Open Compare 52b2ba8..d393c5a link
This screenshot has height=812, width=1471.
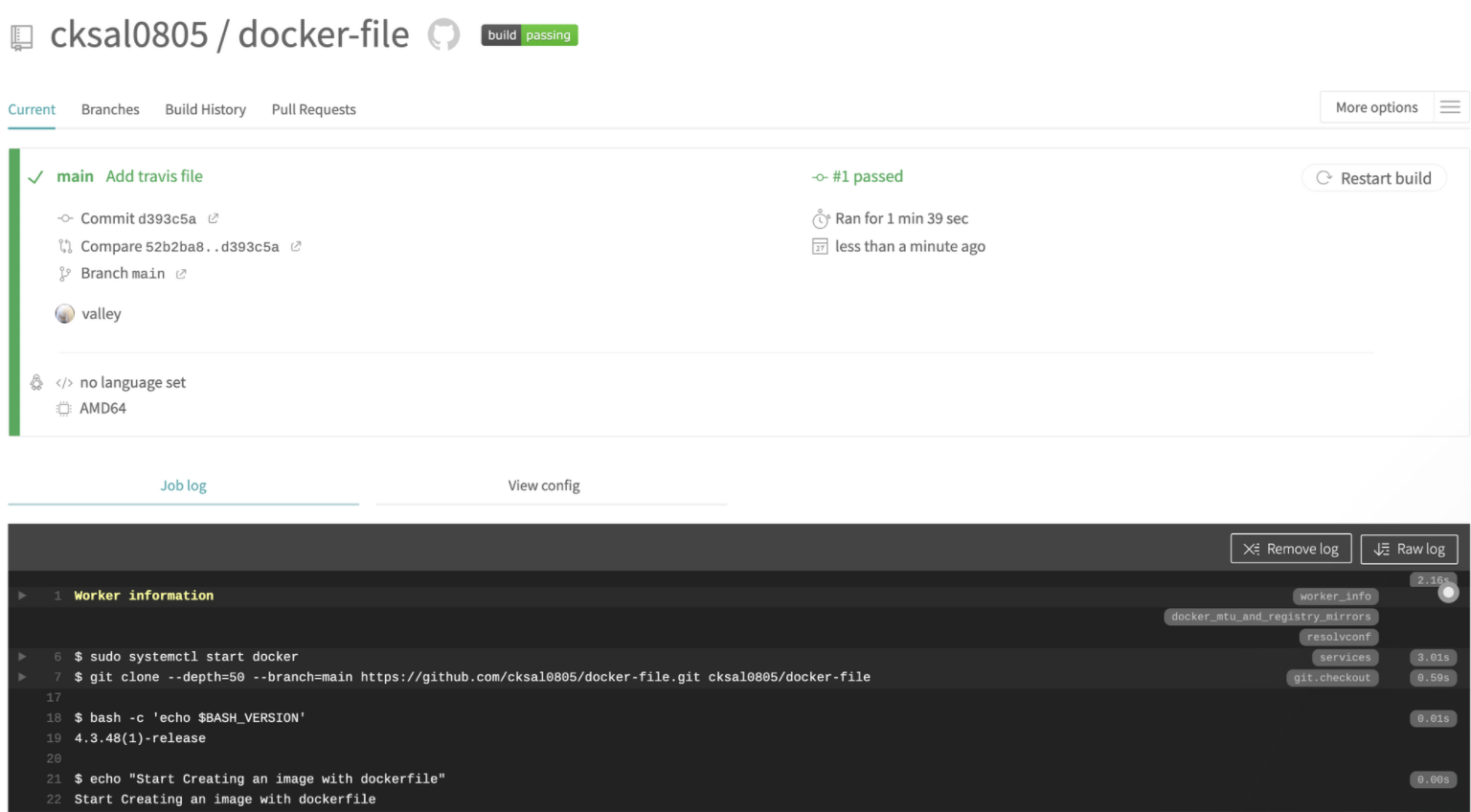coord(180,246)
